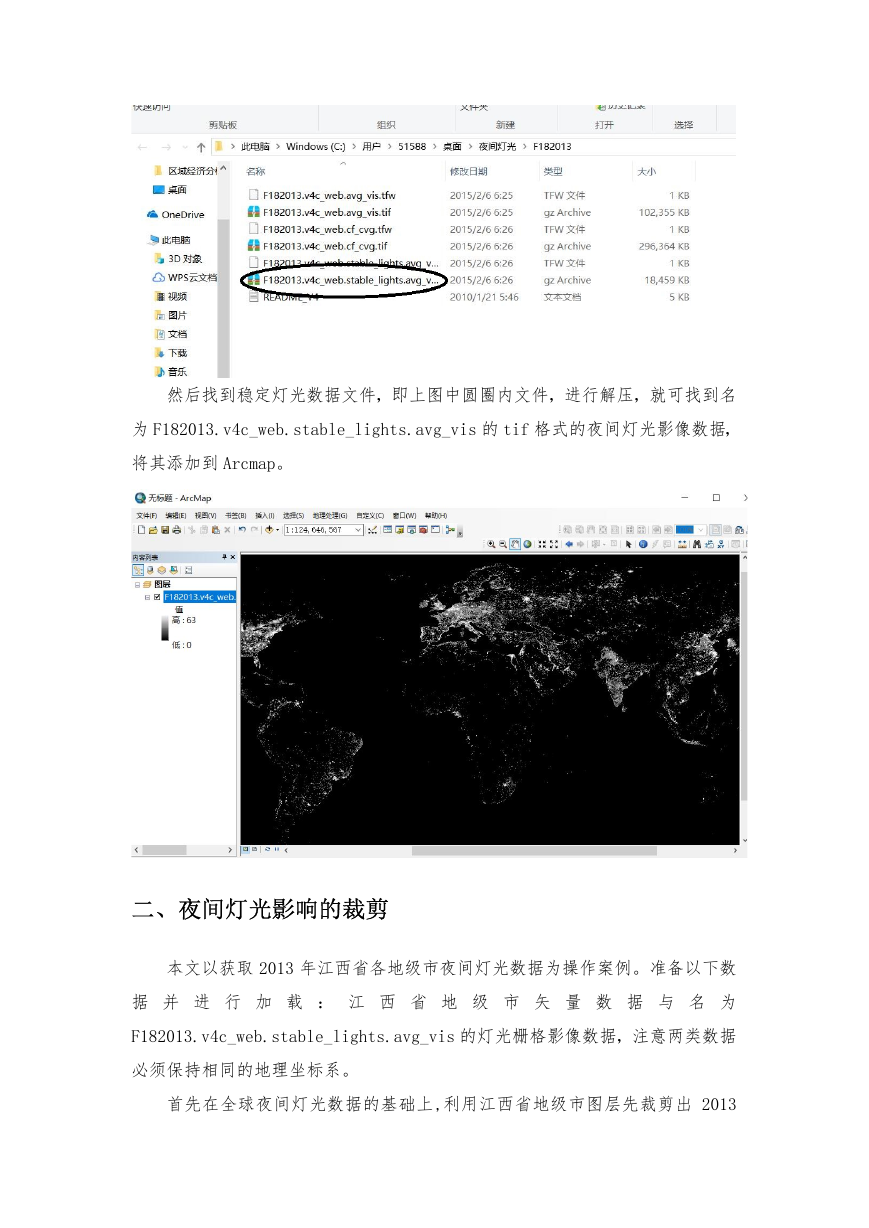
Task: Sort by the 名称 column header
Action: (x=257, y=172)
